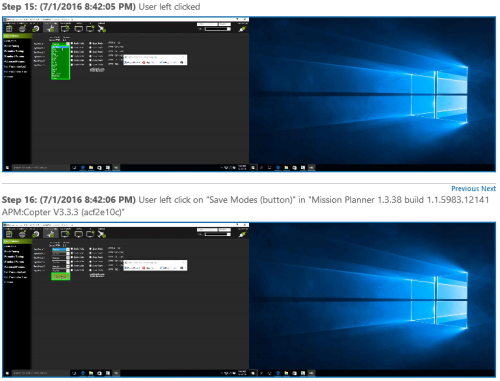
Task: Open File Explorer taskbar icon in Step 16 screenshot
Action: [x=91, y=373]
